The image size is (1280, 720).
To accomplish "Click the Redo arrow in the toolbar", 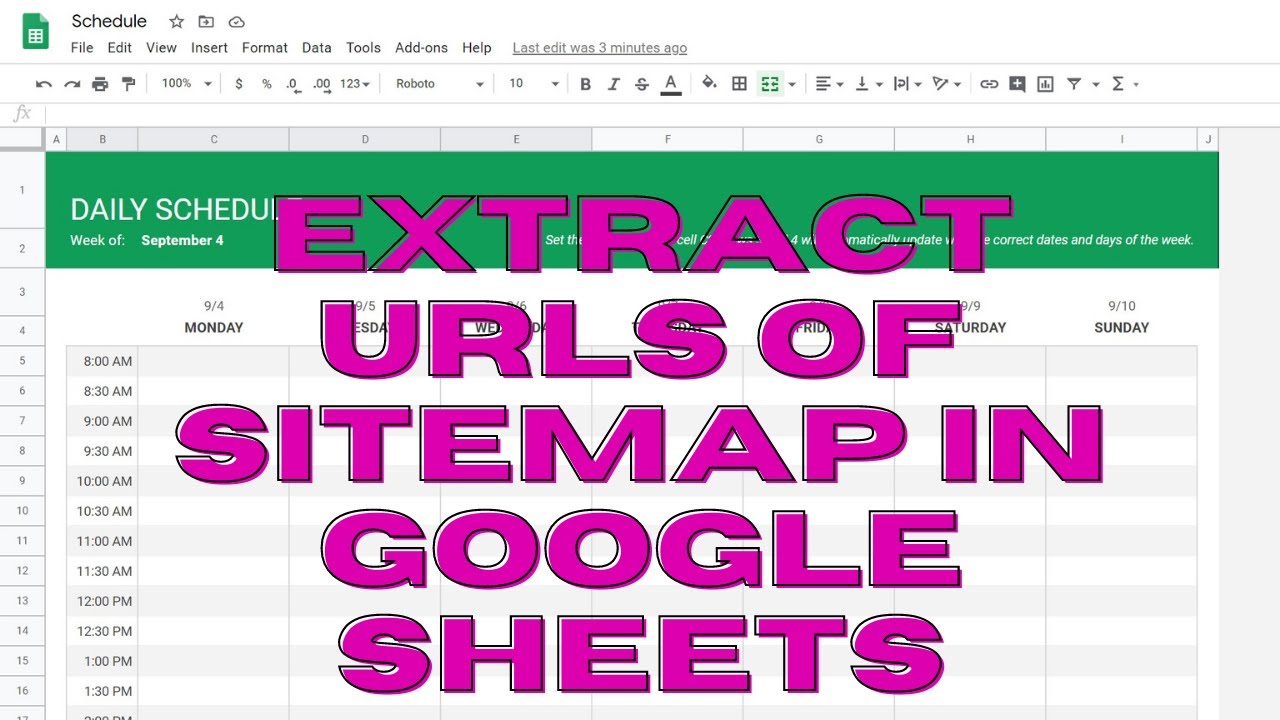I will [x=72, y=84].
